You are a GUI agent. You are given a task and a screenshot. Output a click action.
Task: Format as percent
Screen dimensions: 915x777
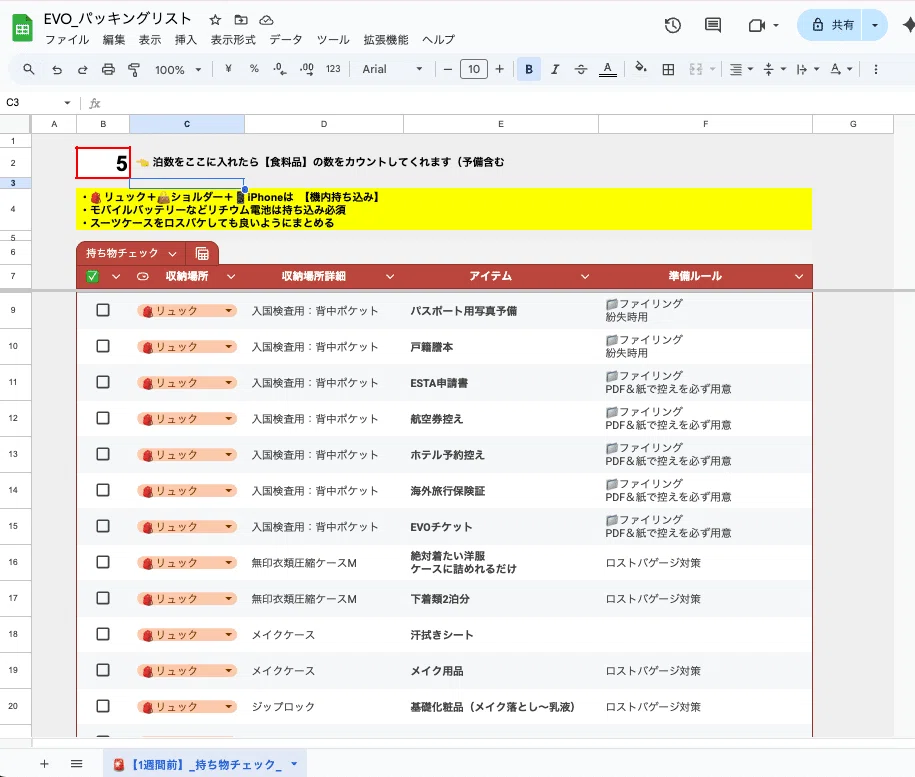[254, 69]
